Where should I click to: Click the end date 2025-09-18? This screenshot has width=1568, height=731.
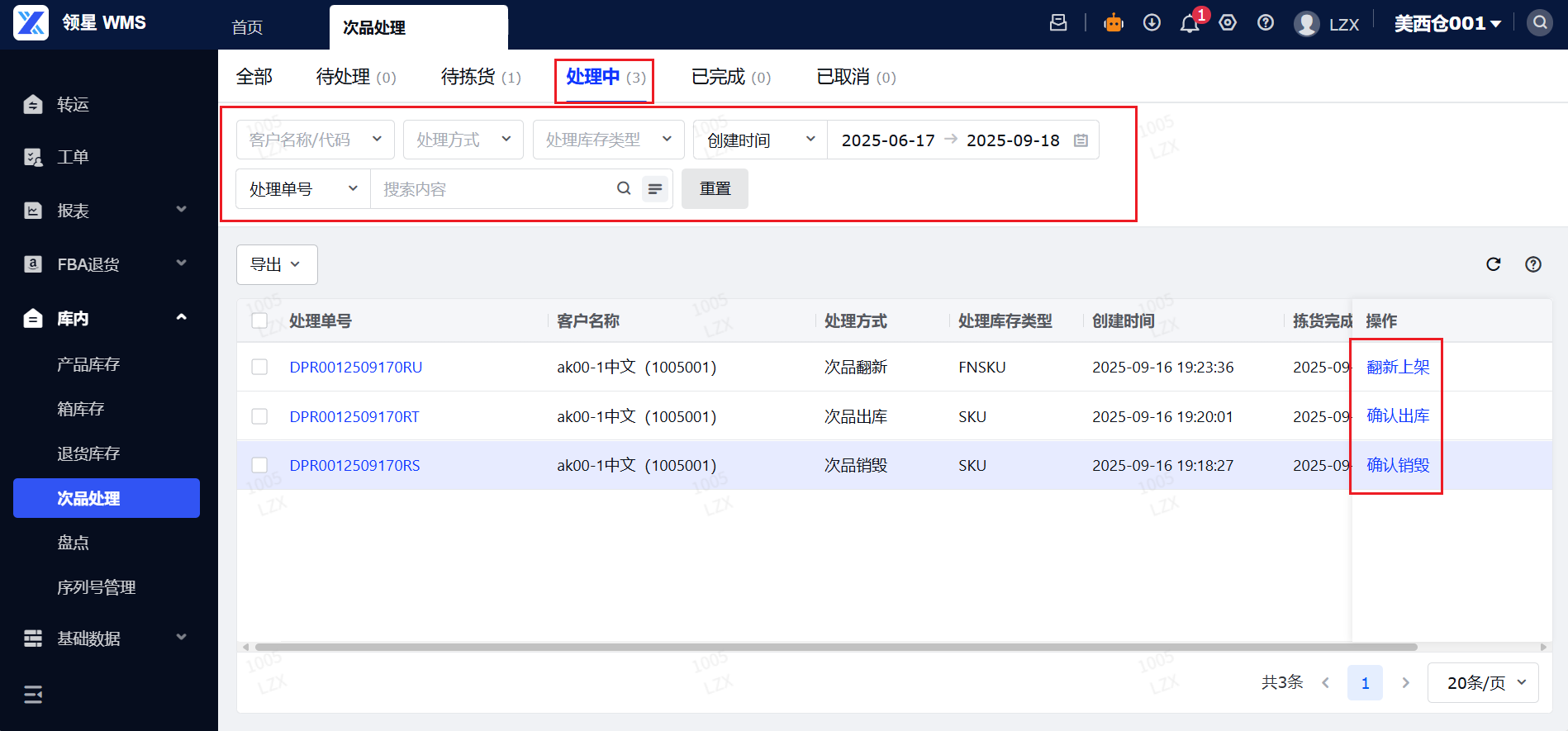1013,140
